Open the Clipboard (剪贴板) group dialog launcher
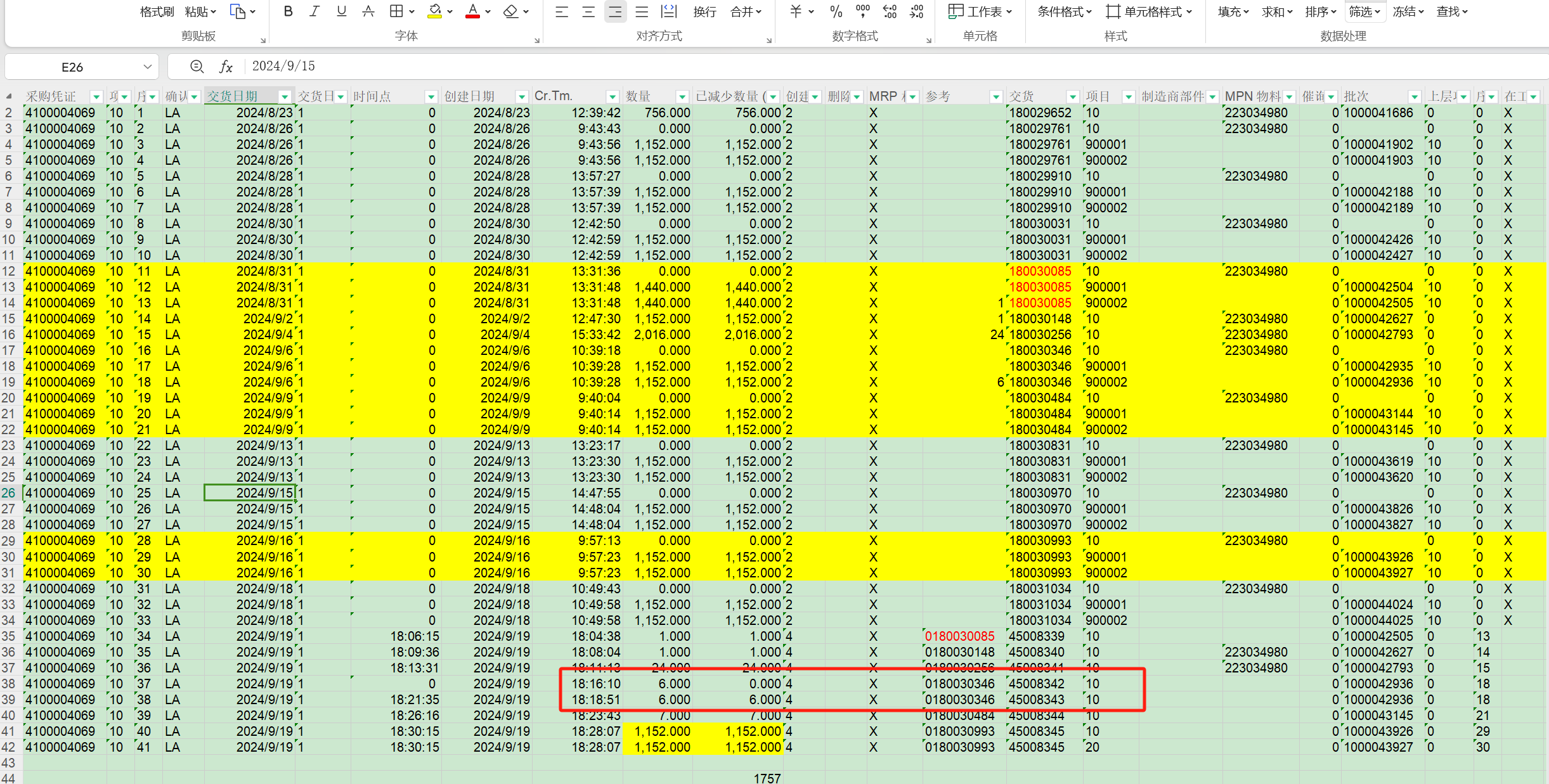The image size is (1549, 784). pyautogui.click(x=262, y=41)
